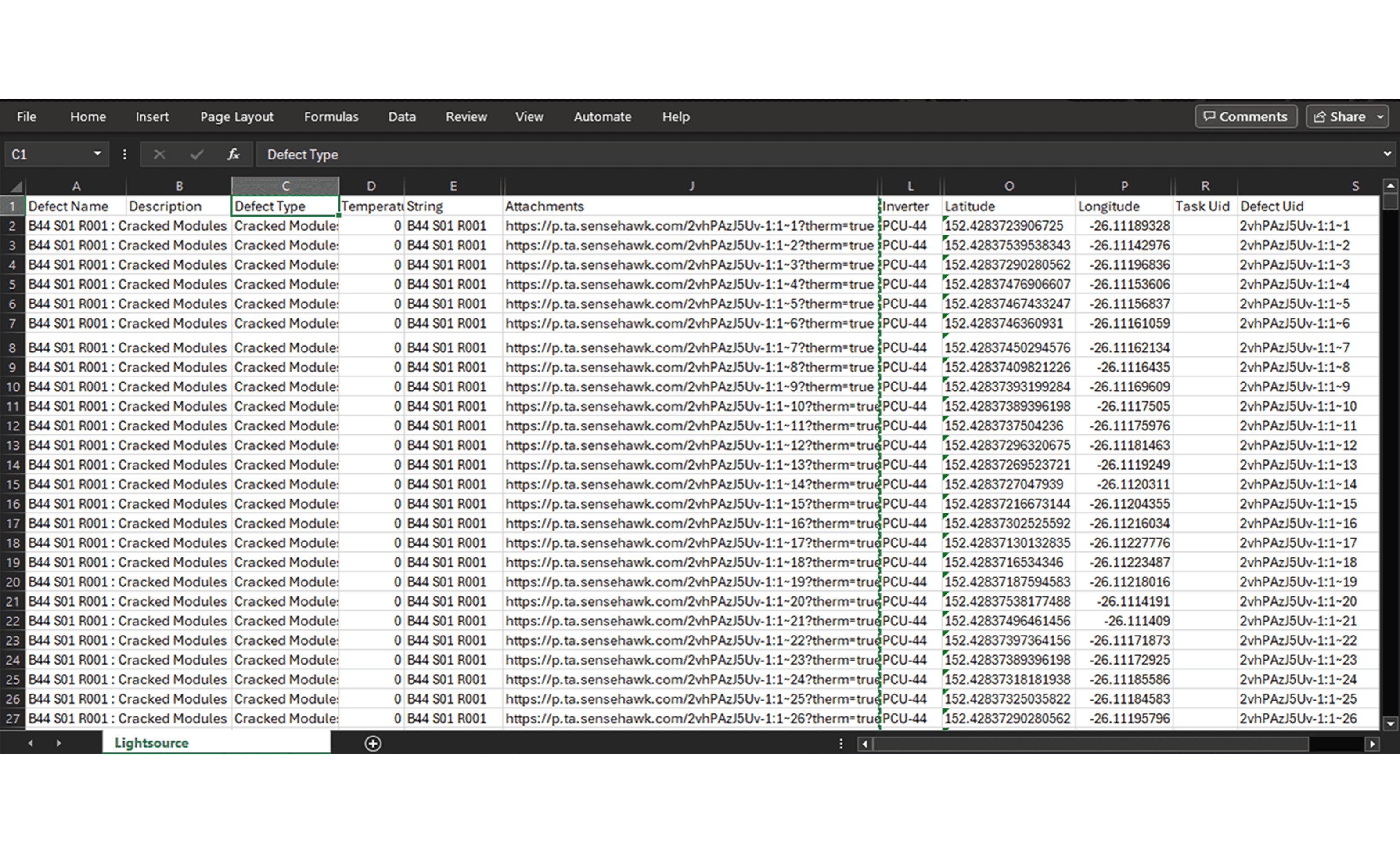The width and height of the screenshot is (1400, 853).
Task: Open the sensehawk link ending ~5?therm=true
Action: point(689,304)
